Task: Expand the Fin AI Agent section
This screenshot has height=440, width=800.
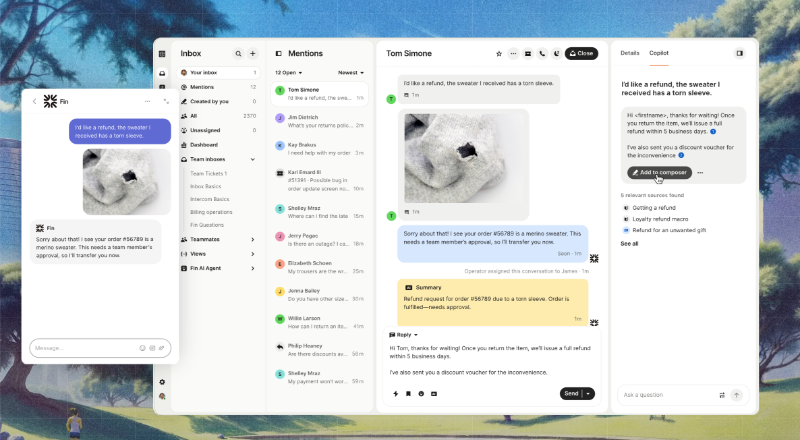Action: pos(253,268)
